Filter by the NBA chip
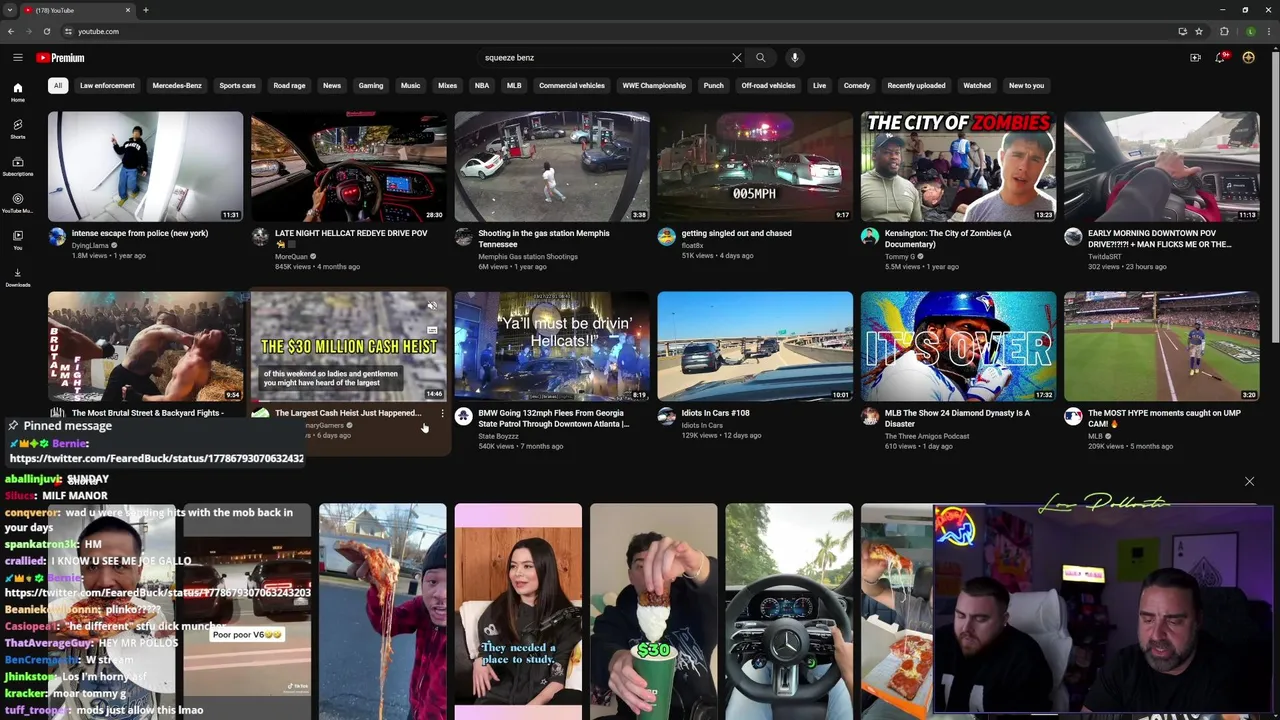The width and height of the screenshot is (1280, 720). pos(482,86)
